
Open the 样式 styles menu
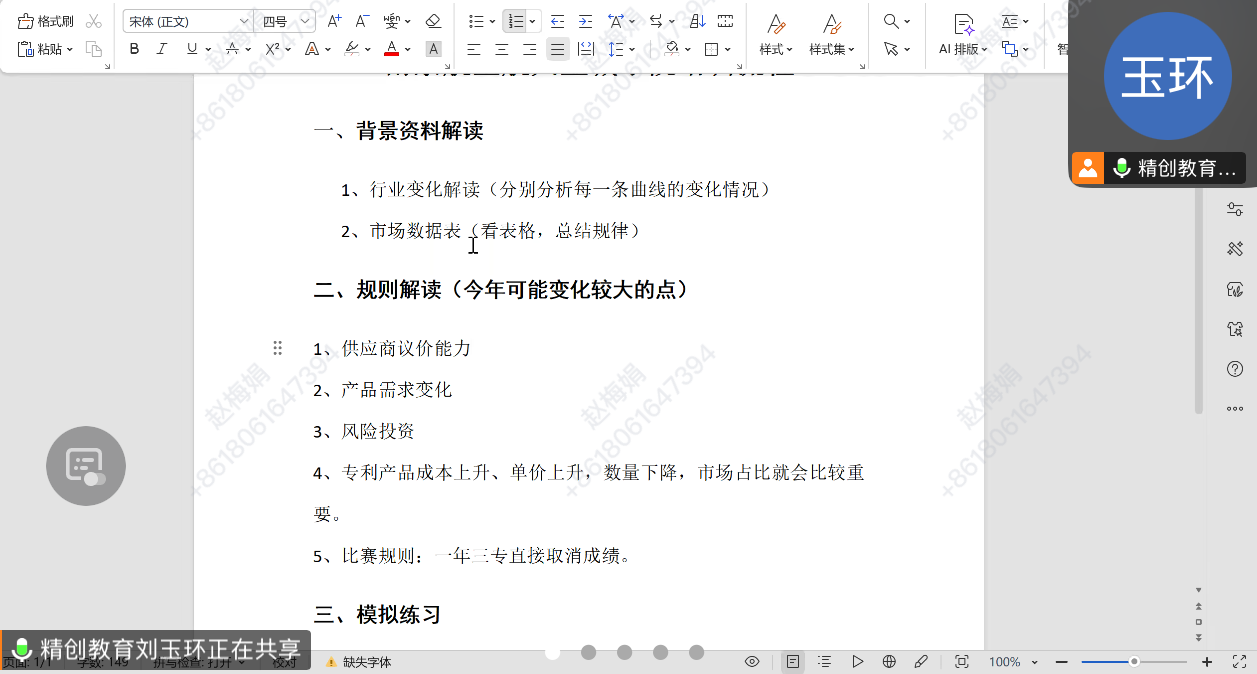(776, 35)
